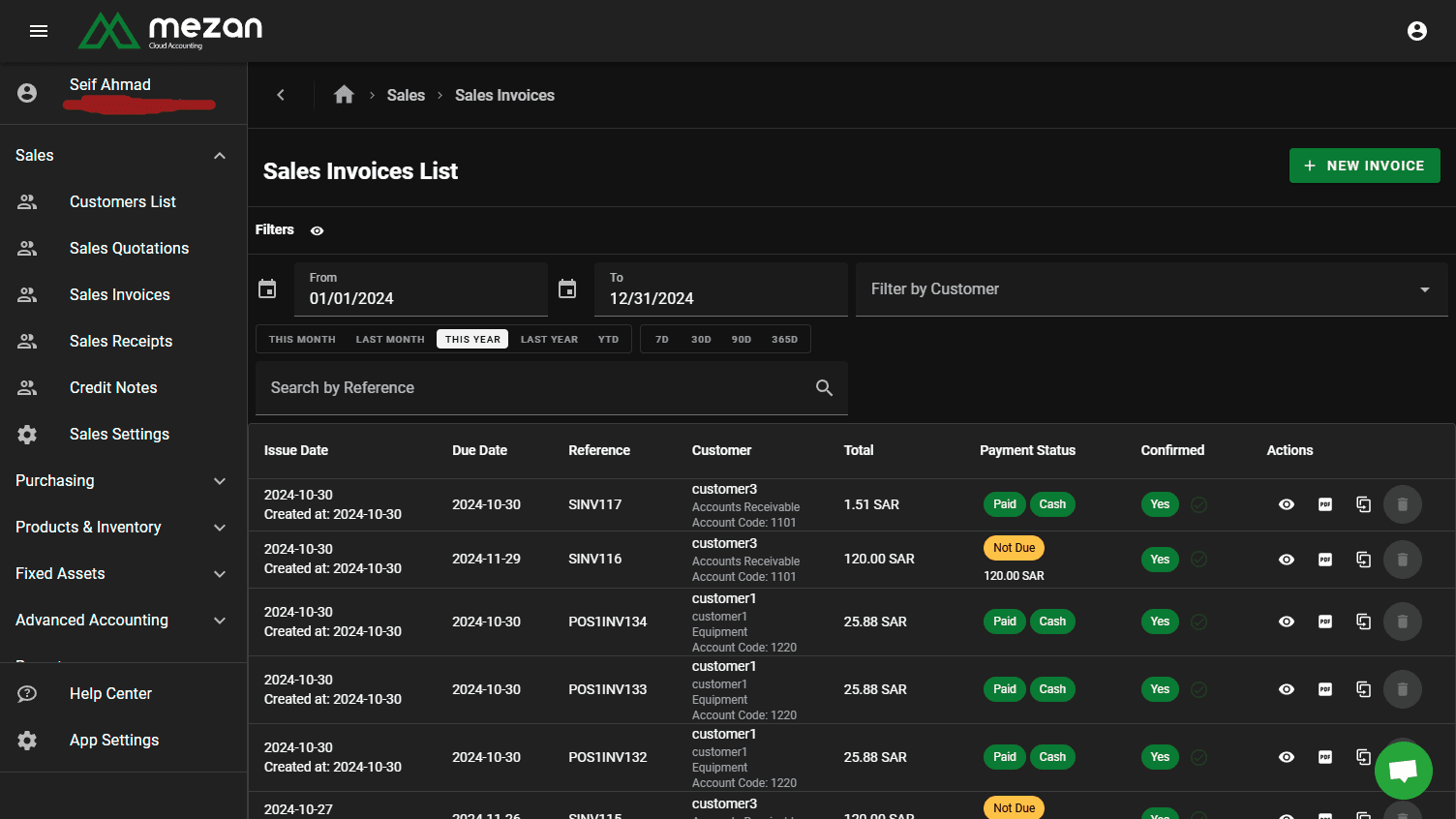The image size is (1456, 819).
Task: Download PDF of invoice SINV117
Action: coord(1325,504)
